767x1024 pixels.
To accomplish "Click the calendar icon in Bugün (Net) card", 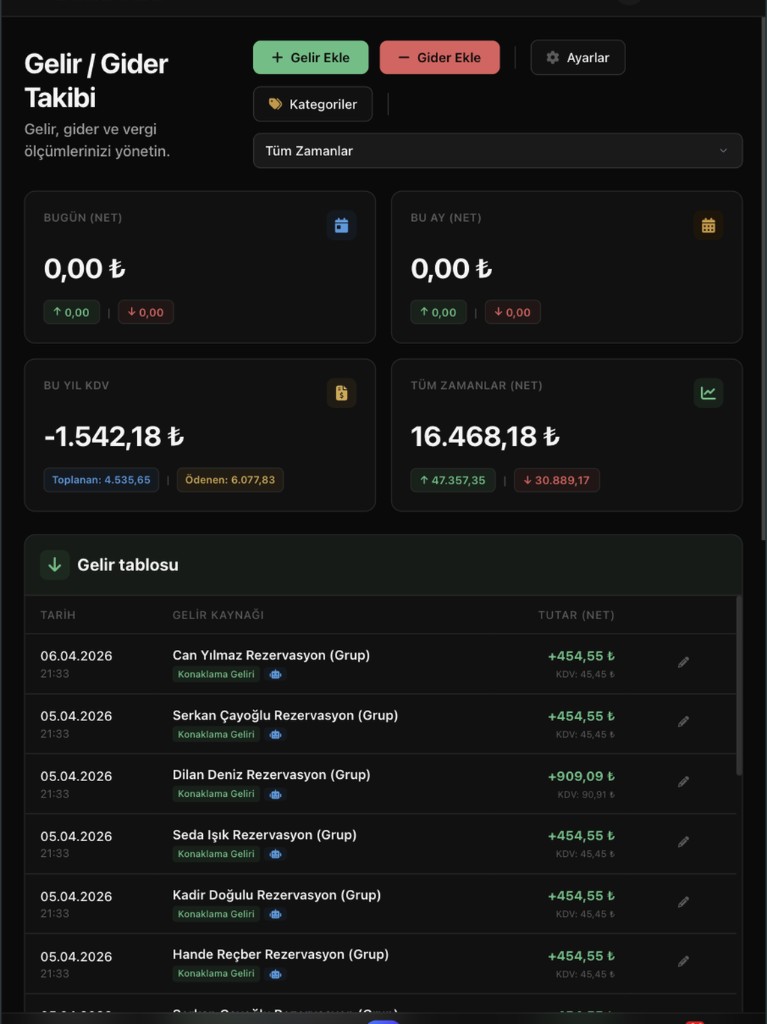I will click(341, 225).
